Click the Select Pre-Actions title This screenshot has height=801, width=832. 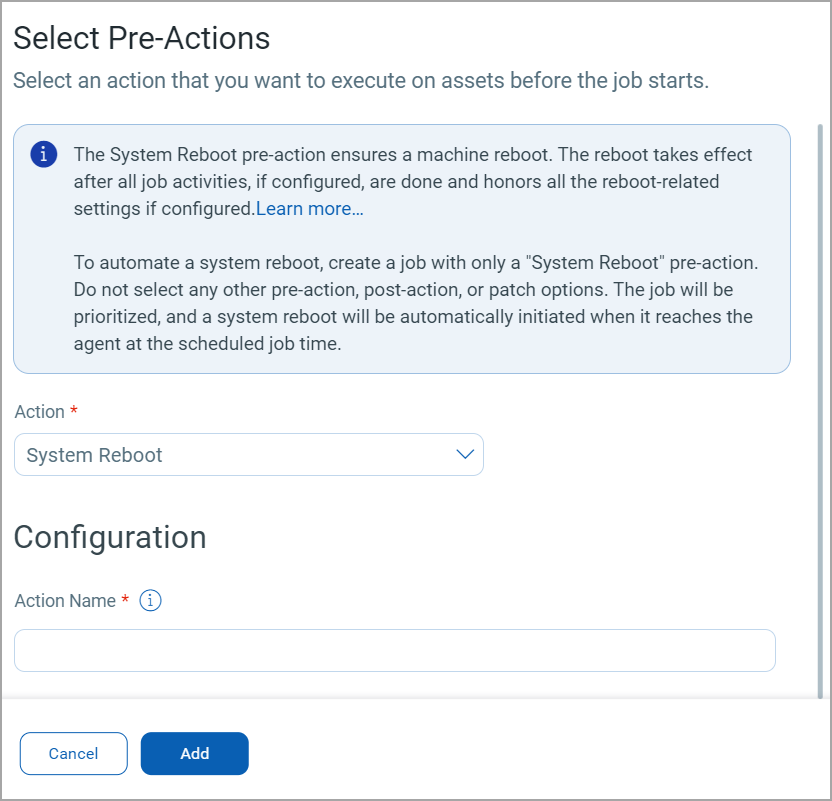[141, 38]
